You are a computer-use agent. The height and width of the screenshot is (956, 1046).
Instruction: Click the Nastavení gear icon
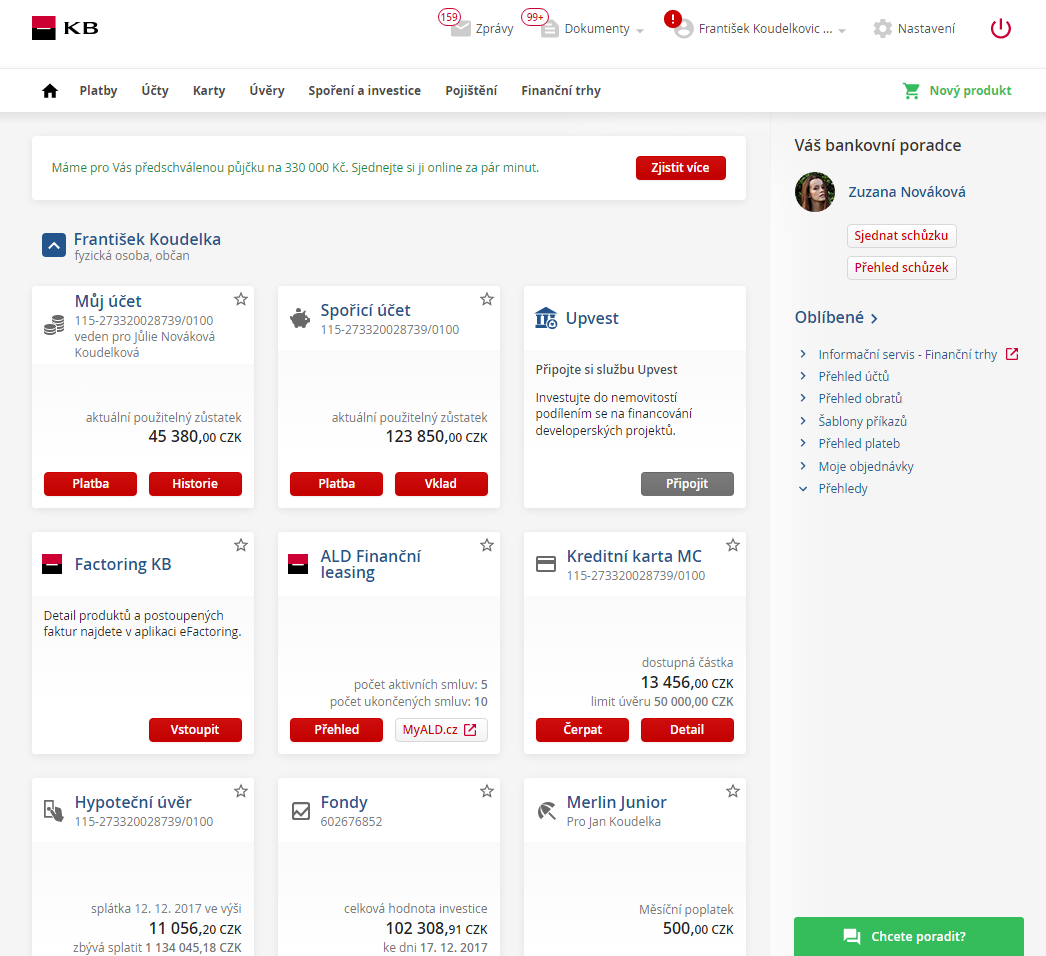coord(882,29)
